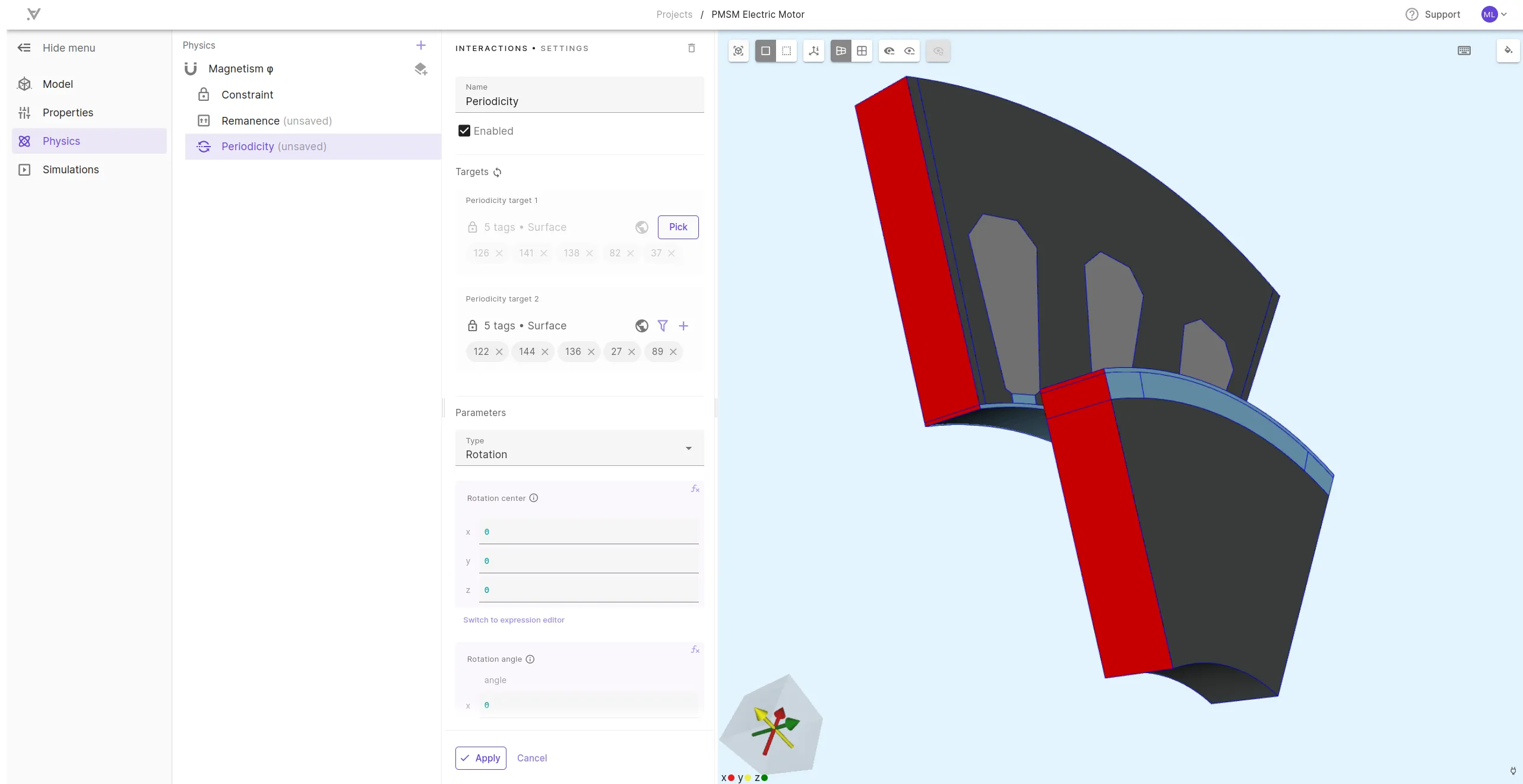The width and height of the screenshot is (1523, 784).
Task: Select the Physics sidebar item
Action: pos(89,141)
